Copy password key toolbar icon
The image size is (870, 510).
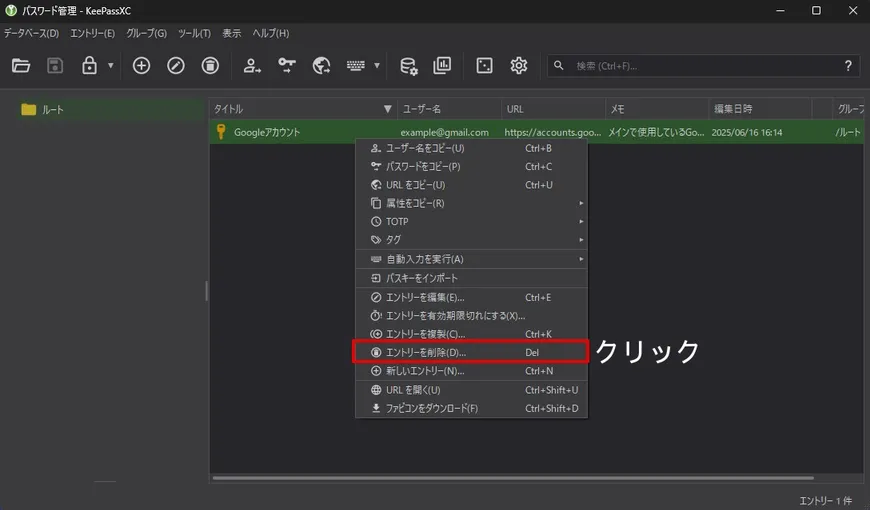pyautogui.click(x=287, y=65)
